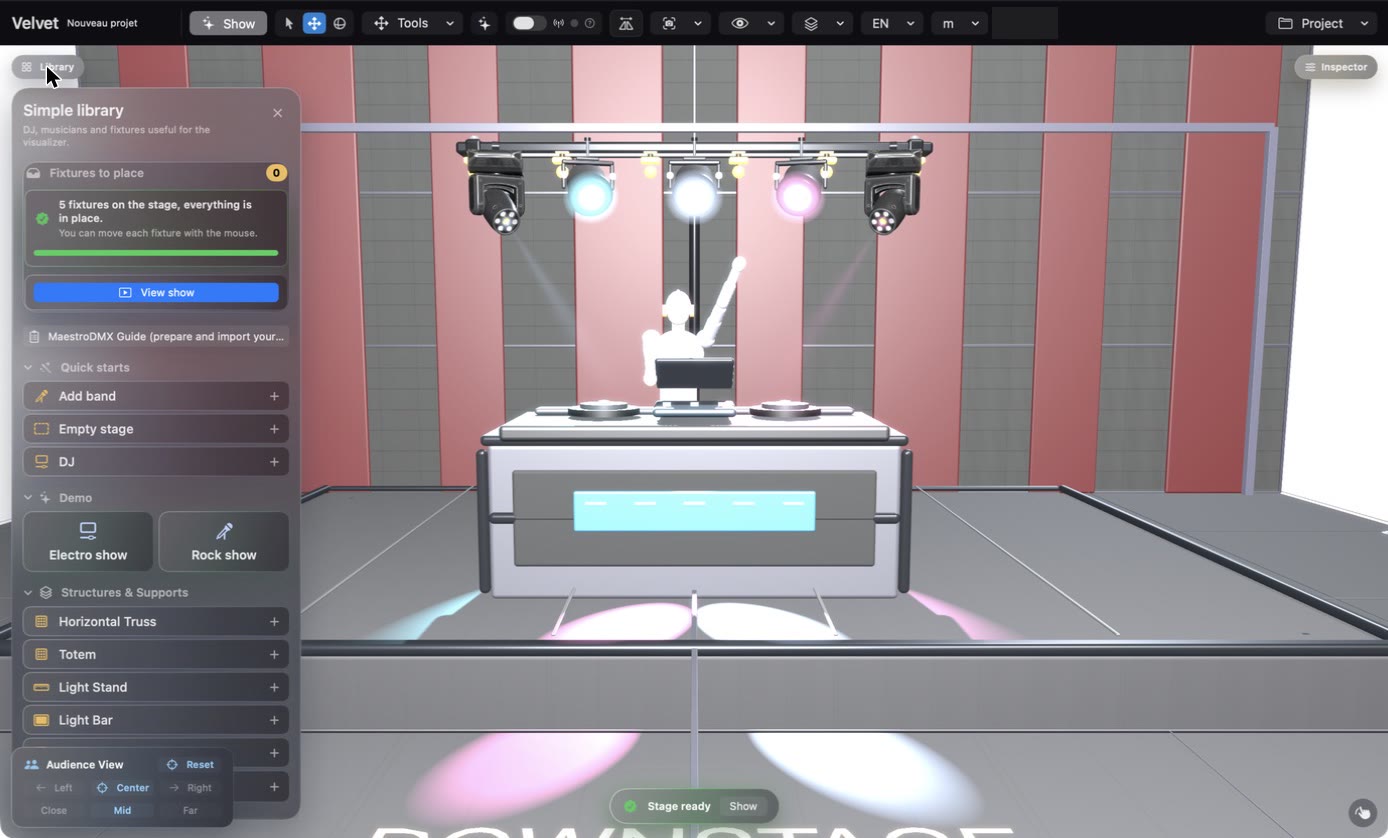The height and width of the screenshot is (838, 1388).
Task: Add a Light Stand via plus icon
Action: click(x=274, y=688)
